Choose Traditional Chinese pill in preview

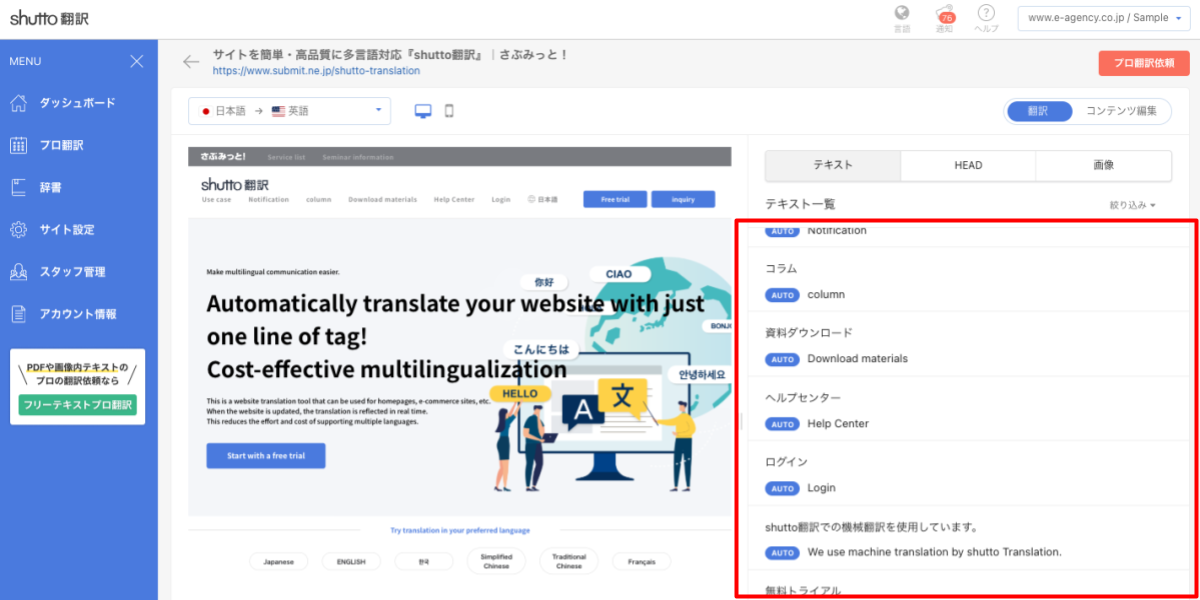[569, 562]
